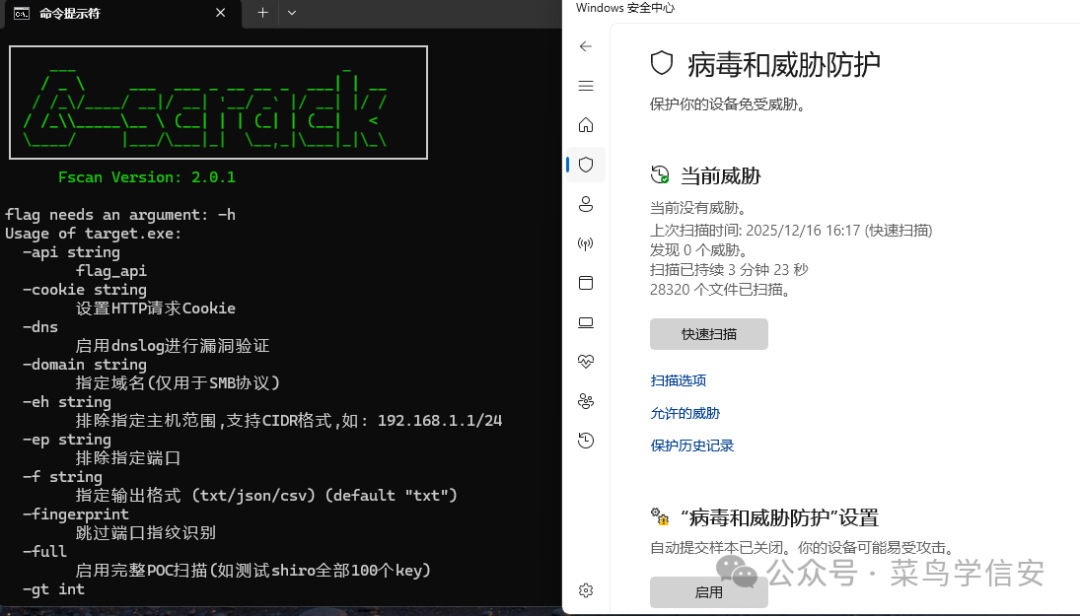Click the green checkmark status icon near 当前威胁

point(660,173)
